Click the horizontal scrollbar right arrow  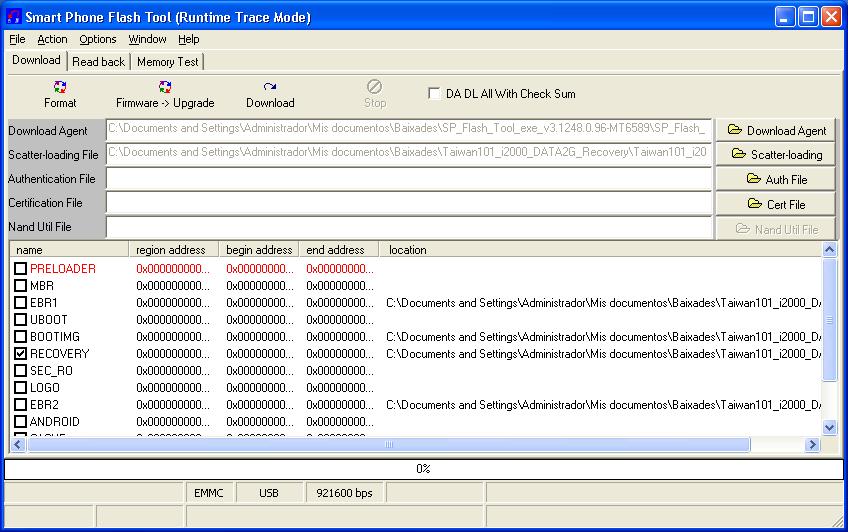[812, 444]
